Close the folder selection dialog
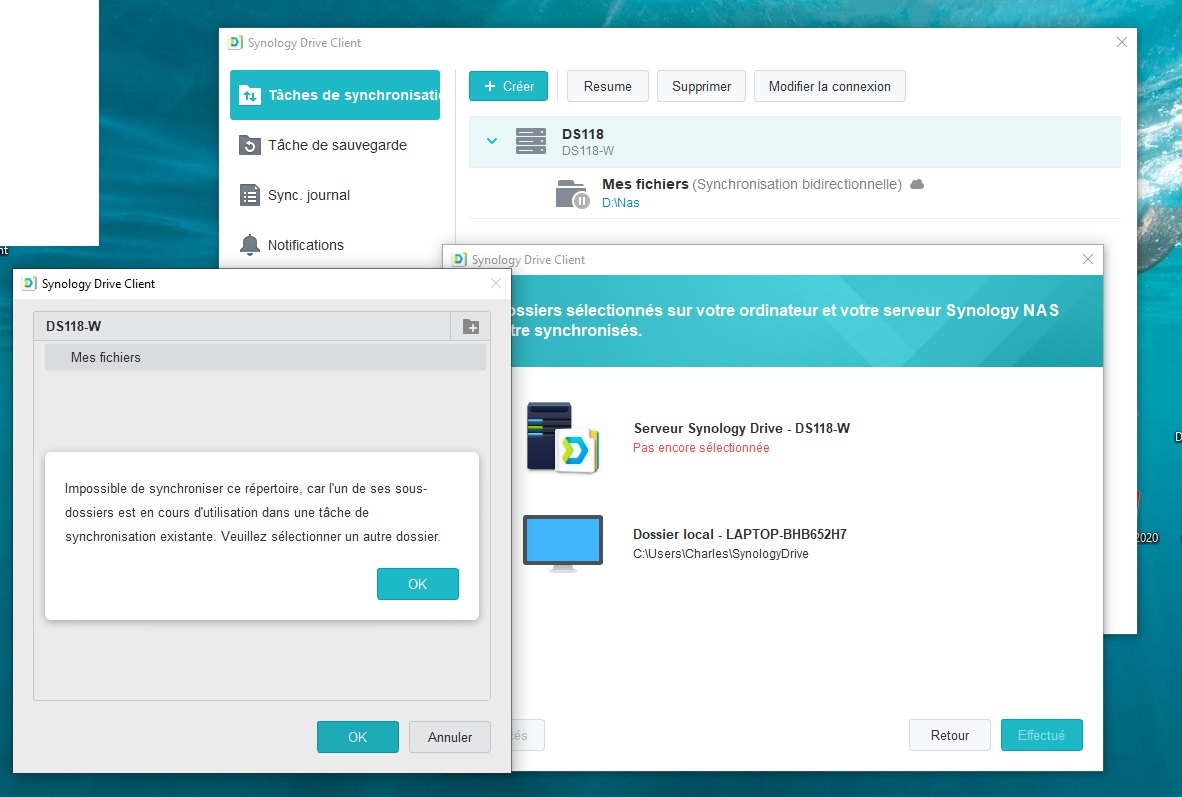 (x=496, y=283)
